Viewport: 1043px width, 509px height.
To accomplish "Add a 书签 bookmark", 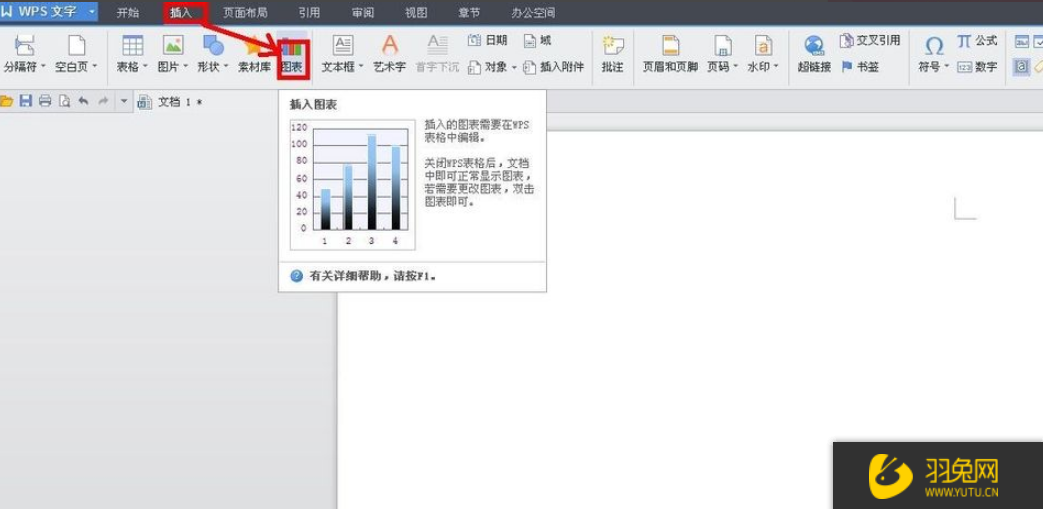I will [859, 67].
